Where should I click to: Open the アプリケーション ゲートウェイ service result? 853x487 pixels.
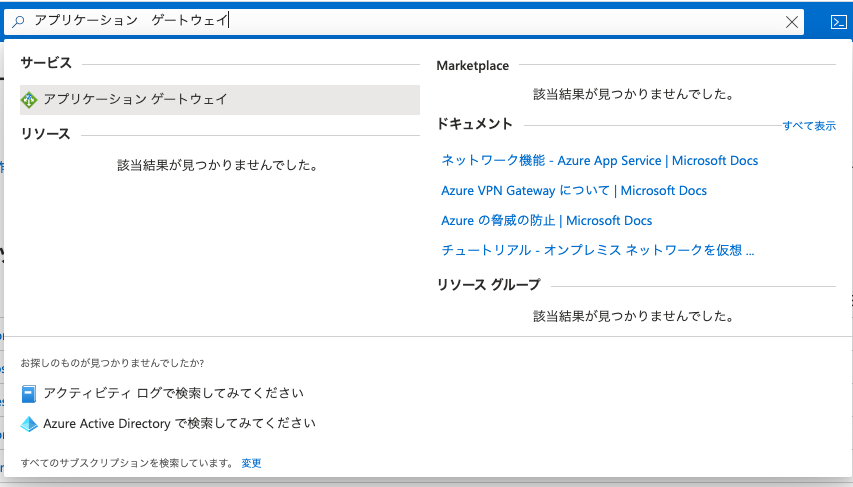[x=220, y=100]
